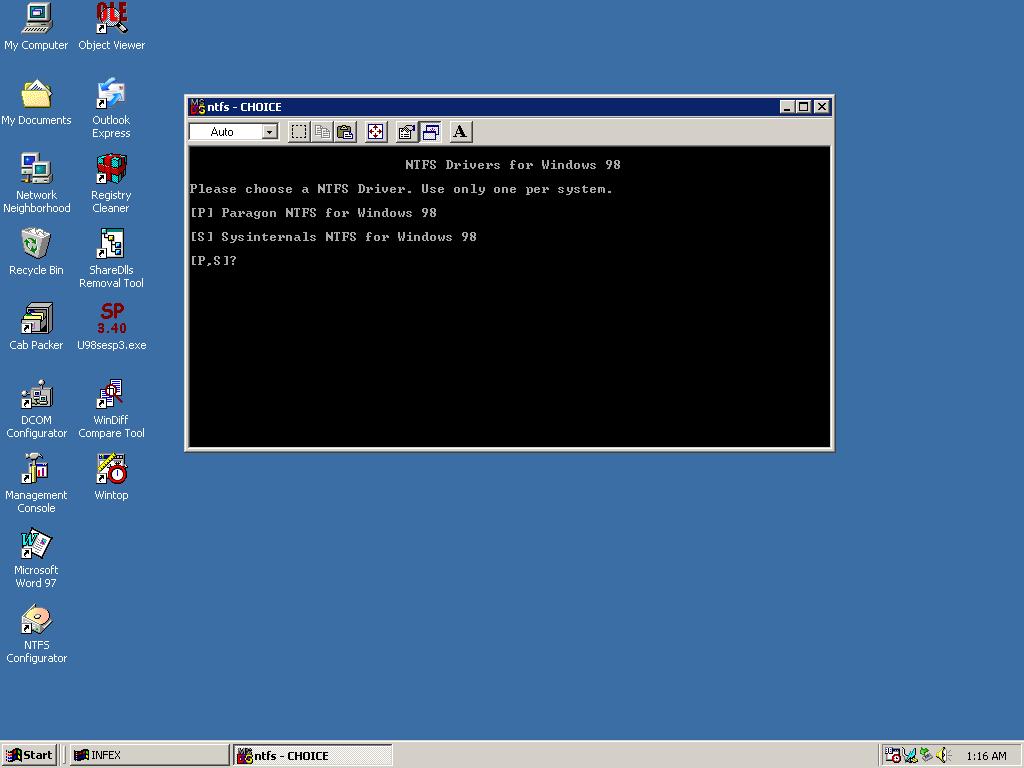Click the heading 'NTFS Drivers for Windows 98'

(513, 165)
